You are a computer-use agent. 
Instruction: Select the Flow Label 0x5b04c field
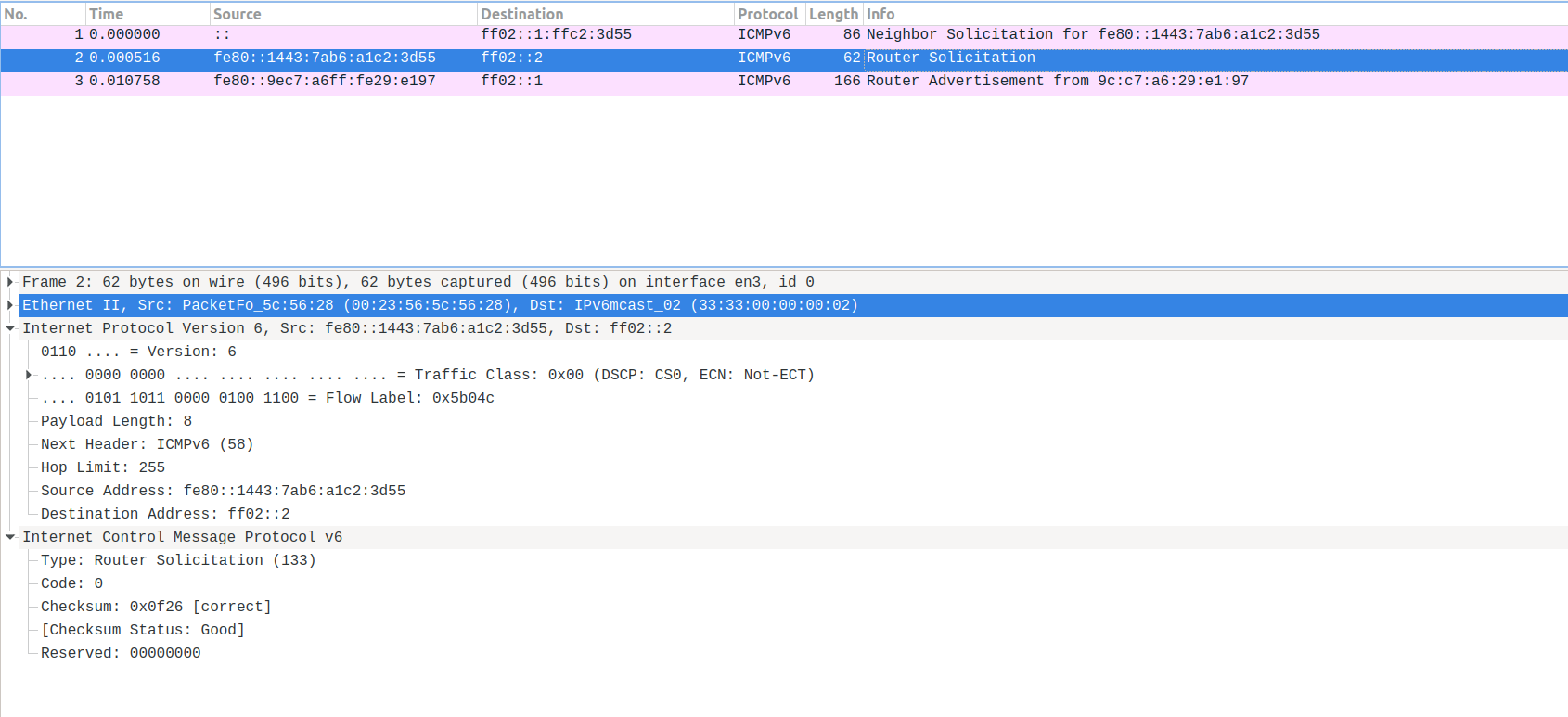pos(267,398)
